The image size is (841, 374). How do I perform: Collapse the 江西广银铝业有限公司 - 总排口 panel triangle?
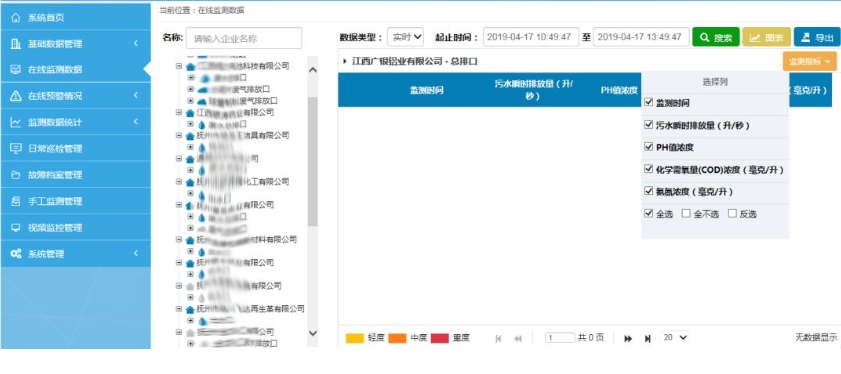coord(345,62)
